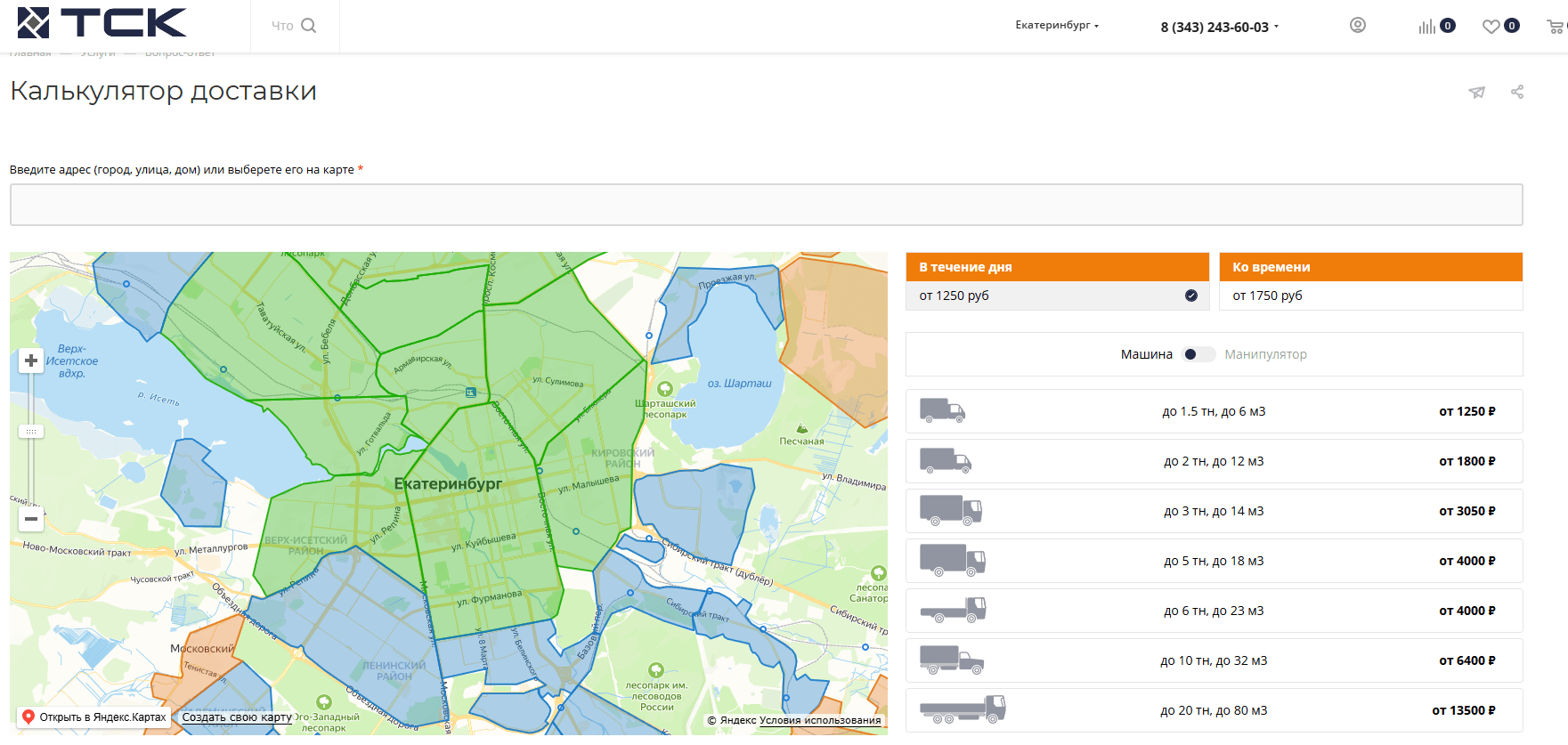Open the comparison chart icon

coord(1427,27)
